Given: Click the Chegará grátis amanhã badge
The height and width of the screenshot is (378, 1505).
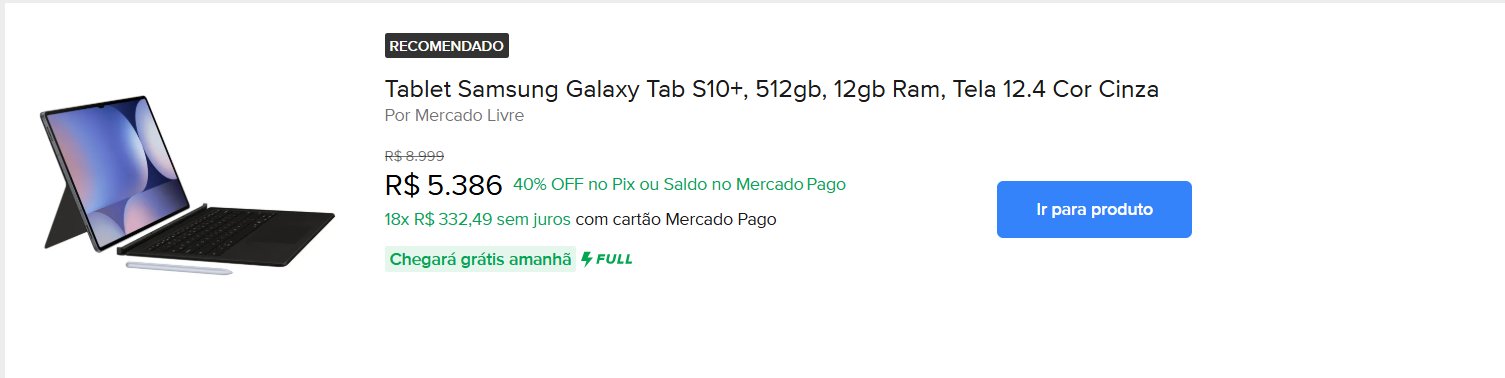Looking at the screenshot, I should pos(481,260).
